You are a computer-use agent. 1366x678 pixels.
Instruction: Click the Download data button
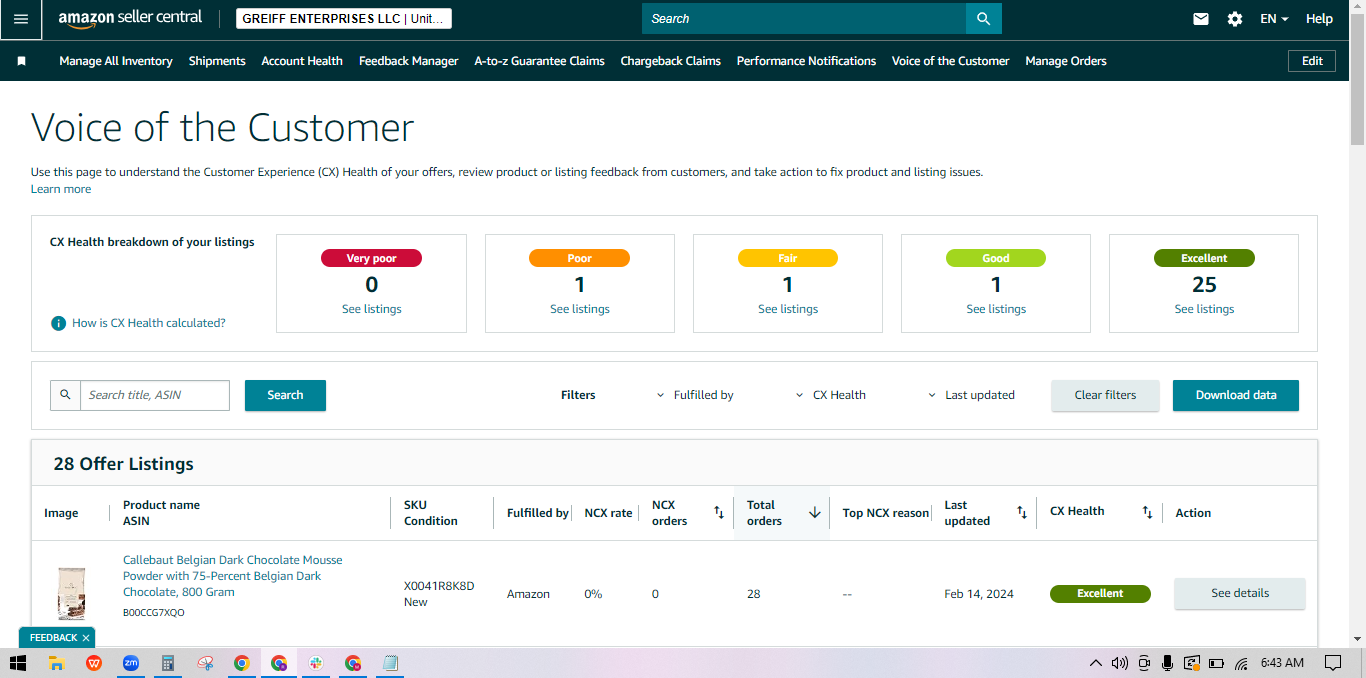(1236, 395)
